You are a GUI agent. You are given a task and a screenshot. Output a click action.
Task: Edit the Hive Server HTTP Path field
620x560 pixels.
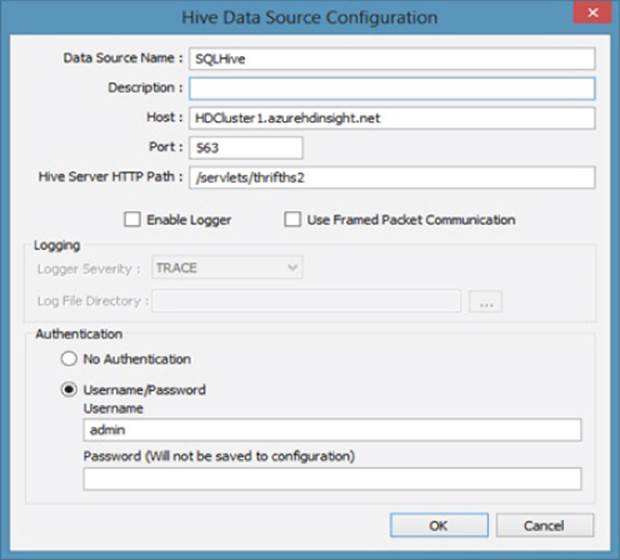(x=392, y=177)
